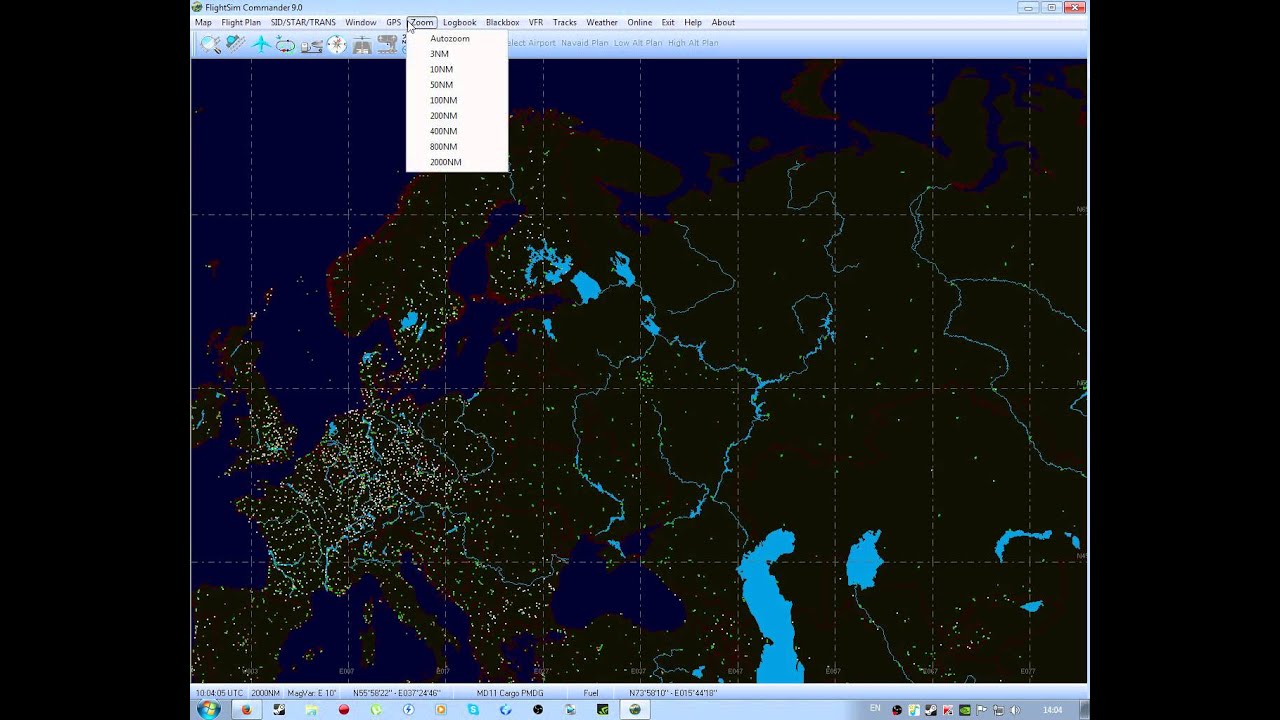Viewport: 1280px width, 720px height.
Task: Click the MagVar status bar field
Action: click(x=312, y=693)
